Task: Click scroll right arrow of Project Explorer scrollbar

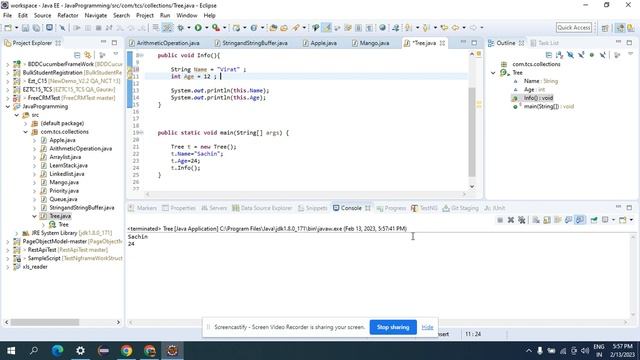Action: (x=118, y=322)
